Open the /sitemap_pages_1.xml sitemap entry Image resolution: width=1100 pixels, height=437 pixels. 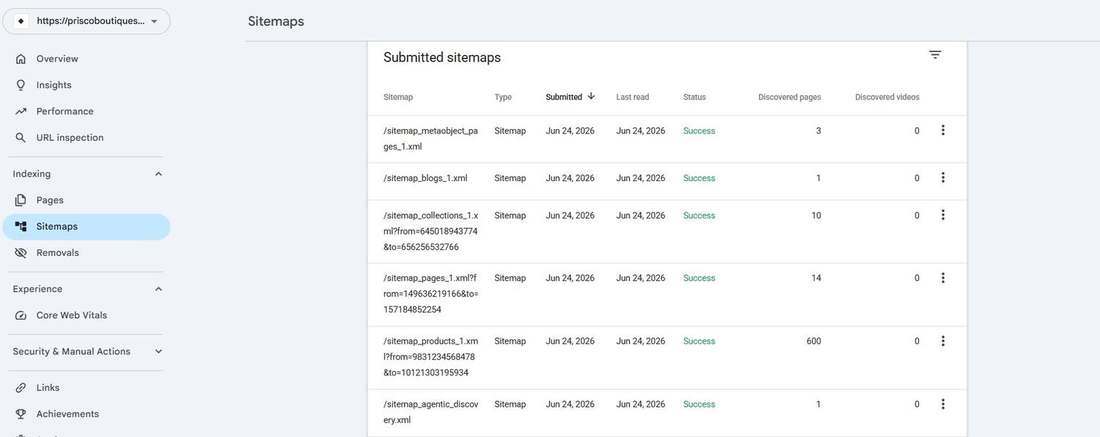pos(430,294)
